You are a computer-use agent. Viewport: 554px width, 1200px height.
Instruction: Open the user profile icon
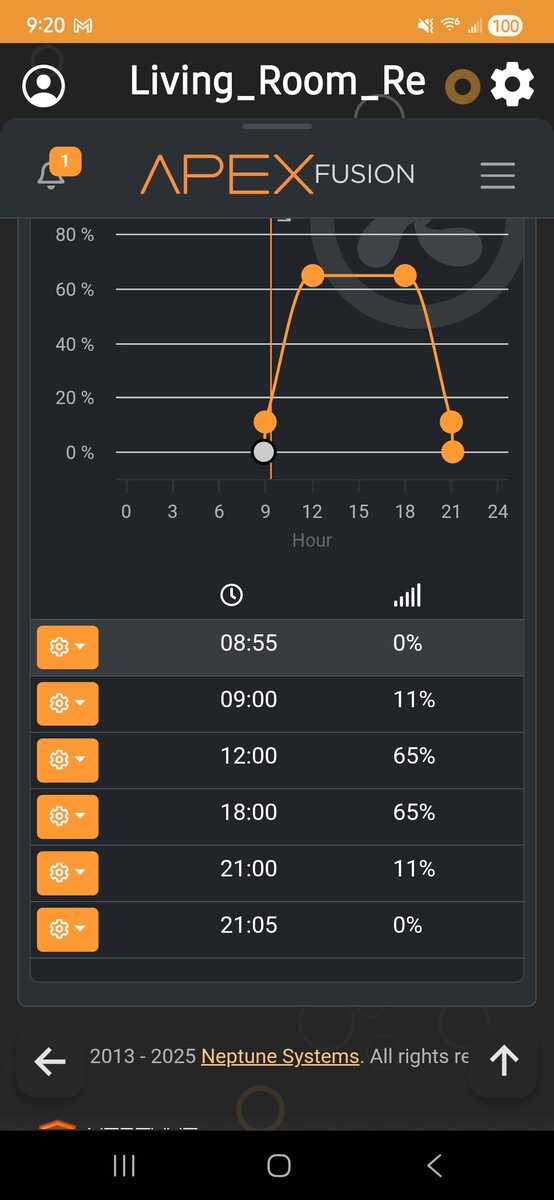pos(43,86)
